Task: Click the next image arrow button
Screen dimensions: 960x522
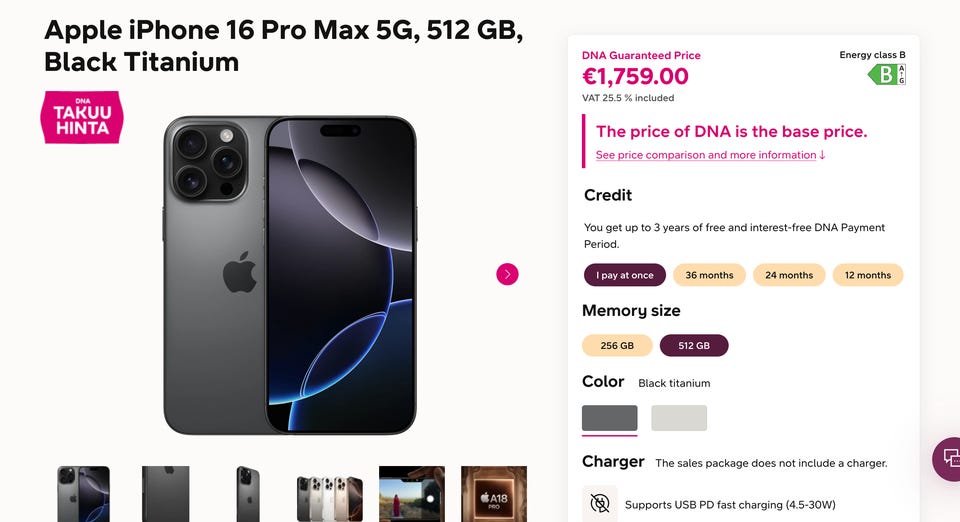Action: (x=507, y=274)
